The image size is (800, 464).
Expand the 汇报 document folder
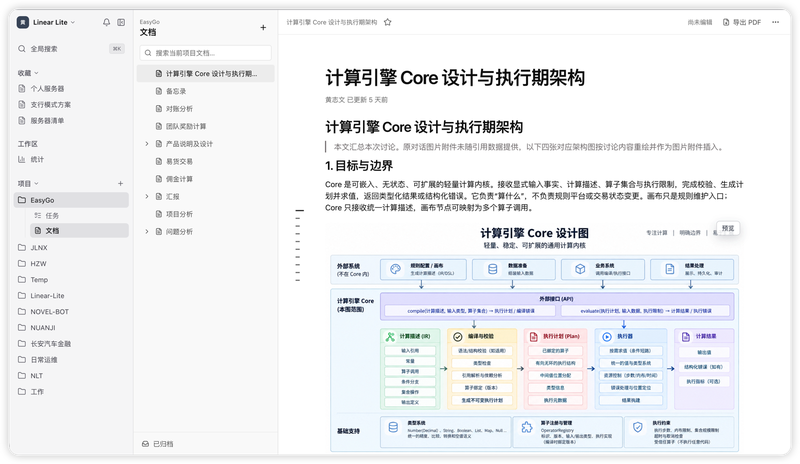pyautogui.click(x=147, y=197)
